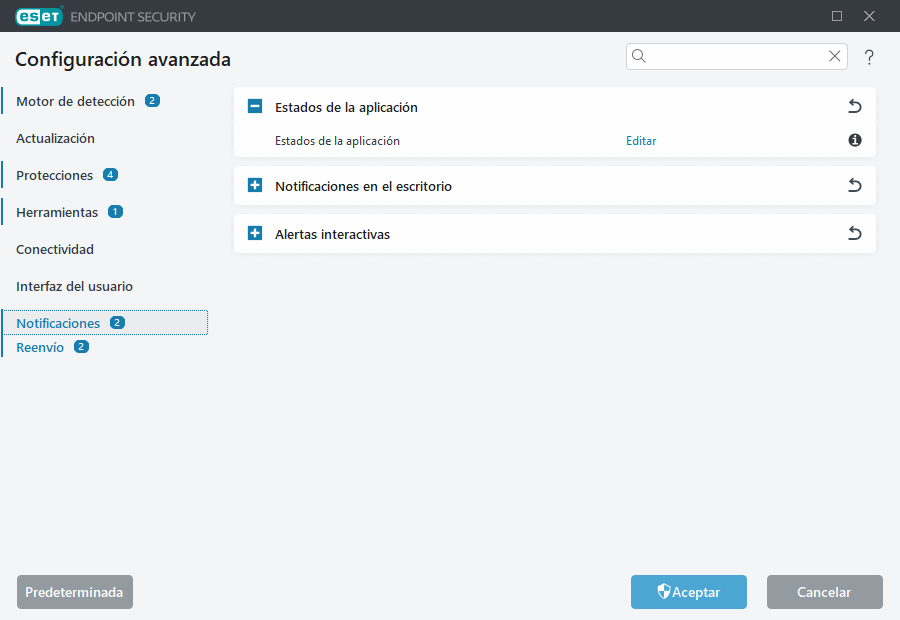Expand the Alertas interactivas section

(254, 233)
